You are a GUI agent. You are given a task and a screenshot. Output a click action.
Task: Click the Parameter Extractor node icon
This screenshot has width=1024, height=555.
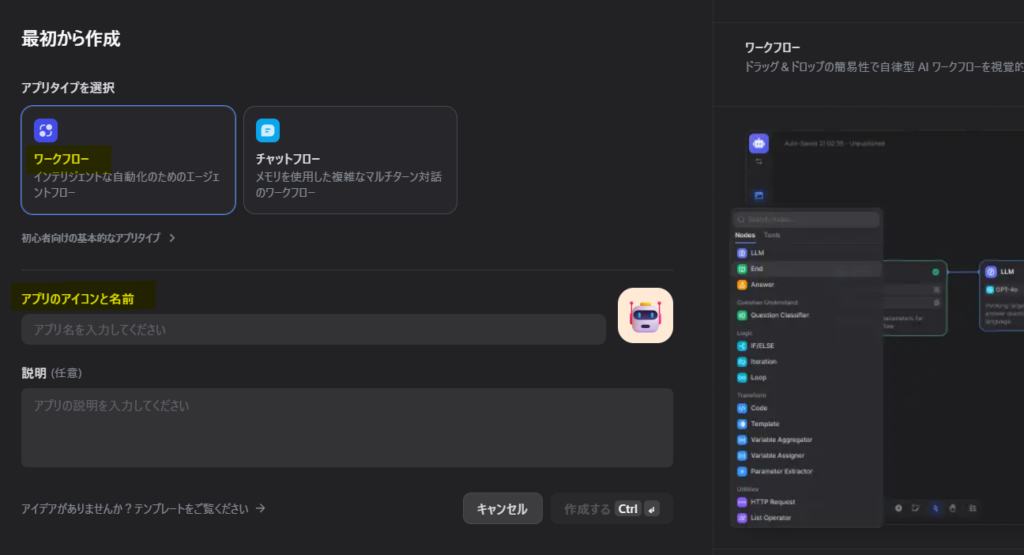point(741,471)
